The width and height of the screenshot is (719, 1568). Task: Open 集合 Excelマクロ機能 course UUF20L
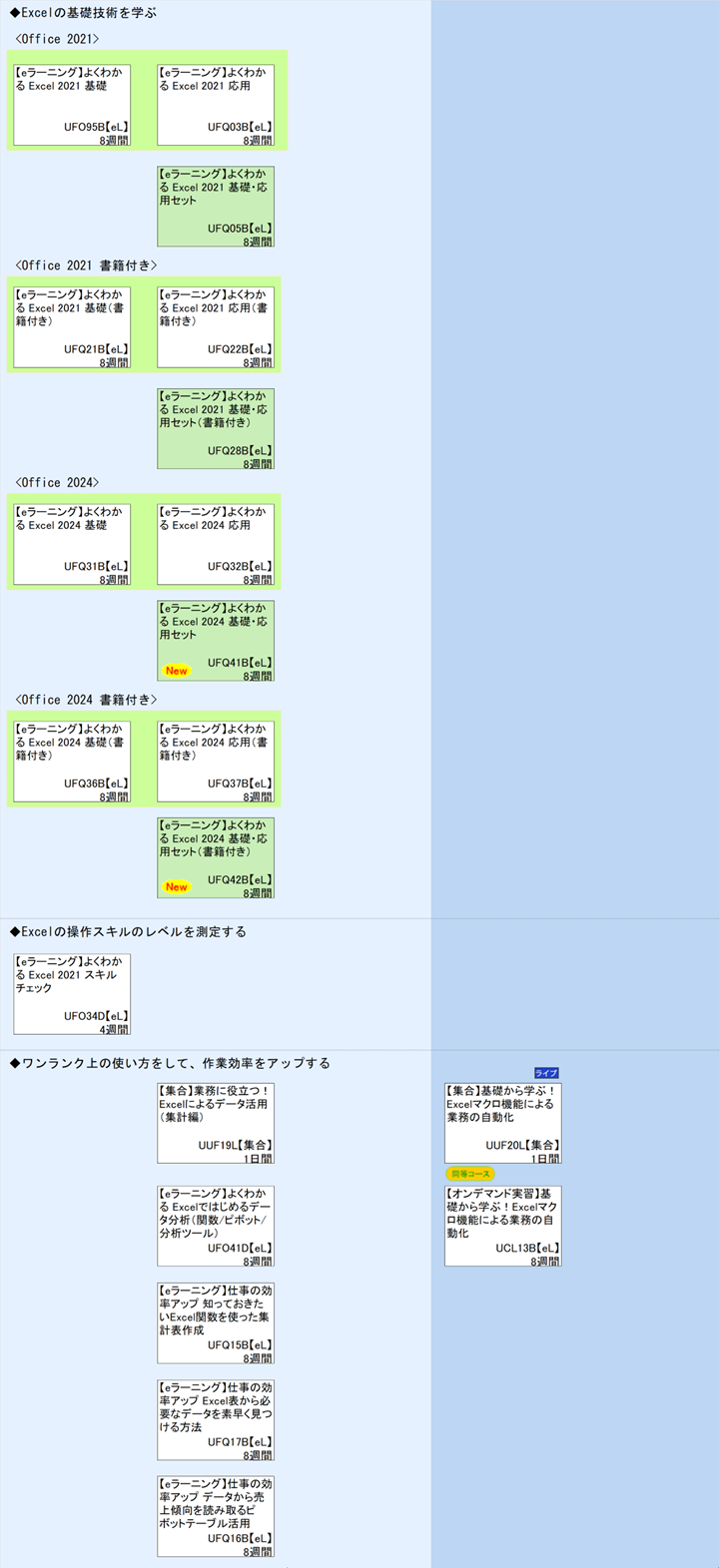[x=503, y=1124]
